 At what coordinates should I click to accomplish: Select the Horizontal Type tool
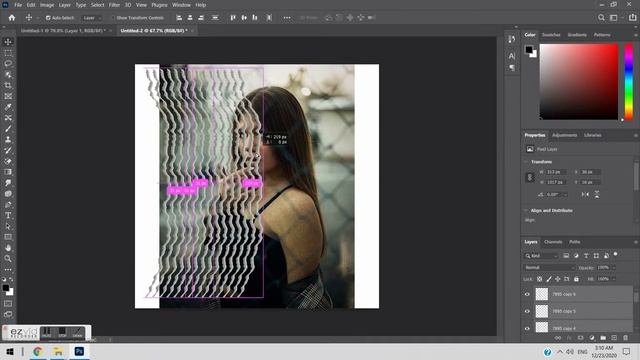click(x=8, y=215)
